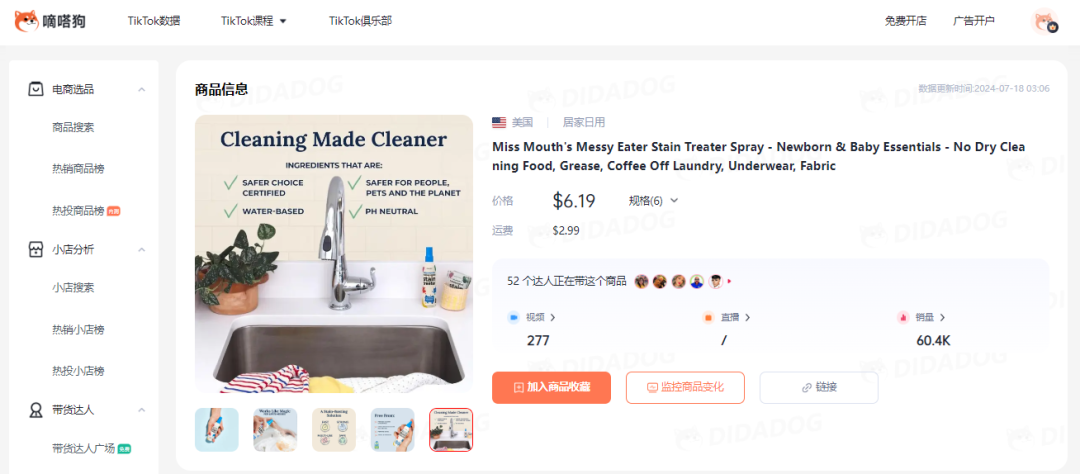Click the orange livestream icon

pos(707,318)
